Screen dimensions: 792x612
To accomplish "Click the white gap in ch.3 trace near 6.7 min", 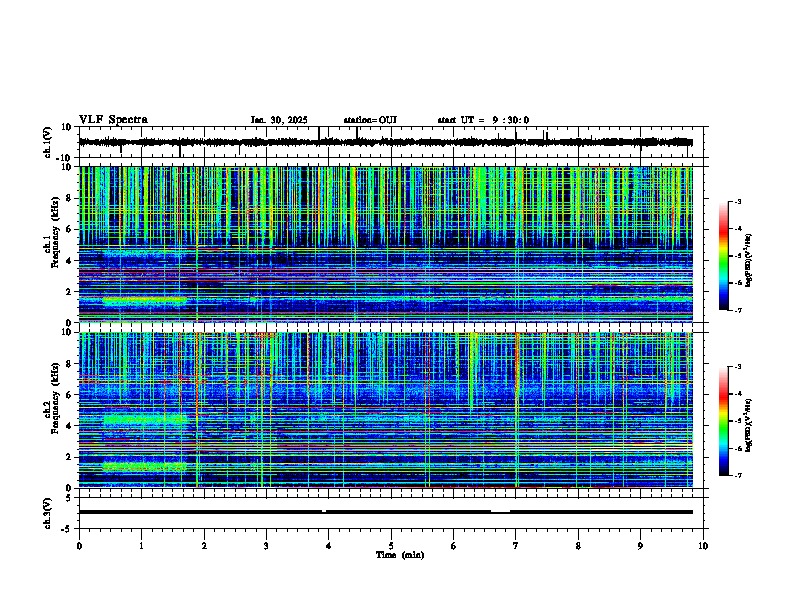I will click(x=500, y=512).
